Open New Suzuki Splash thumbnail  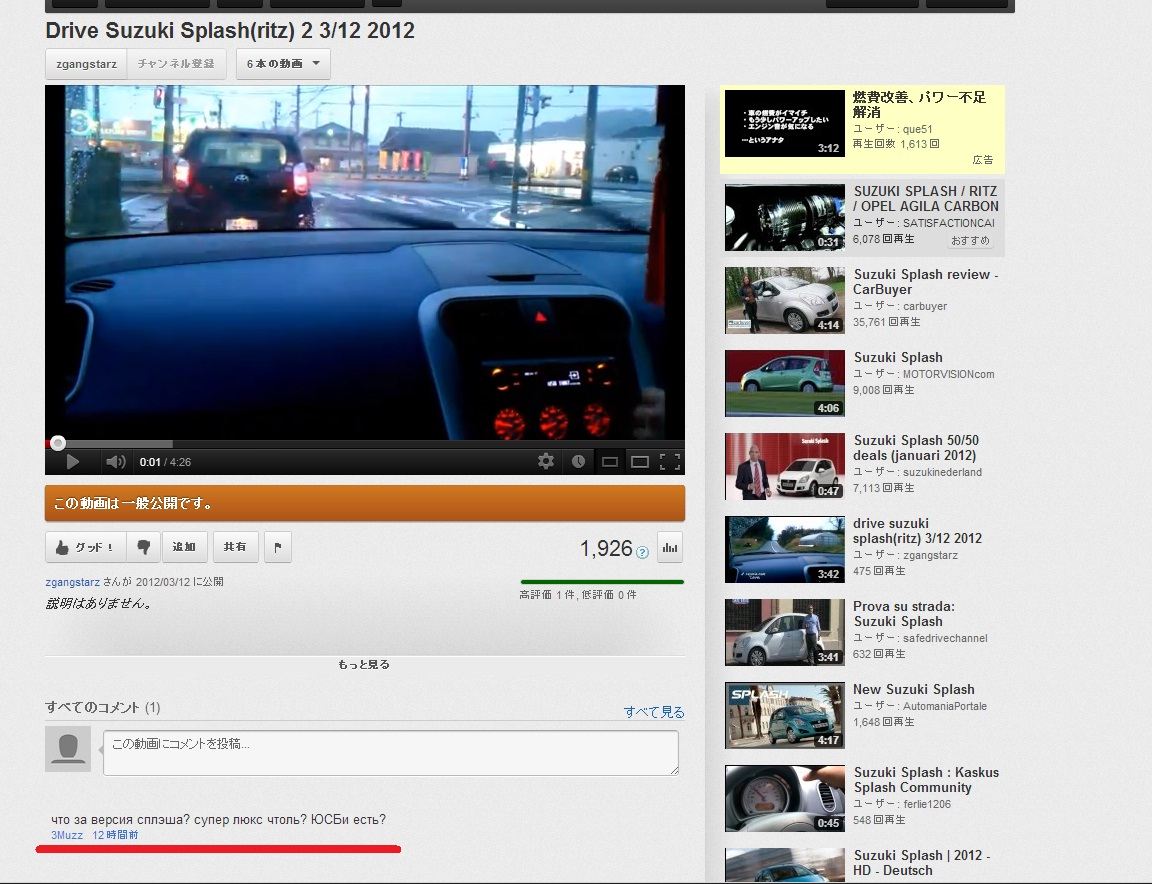pyautogui.click(x=785, y=716)
